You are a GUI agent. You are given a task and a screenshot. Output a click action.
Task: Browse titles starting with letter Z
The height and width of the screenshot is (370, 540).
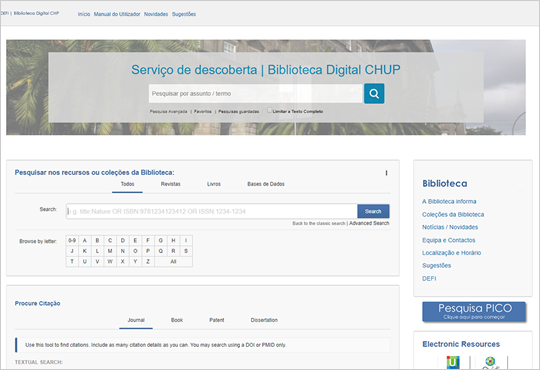(148, 261)
